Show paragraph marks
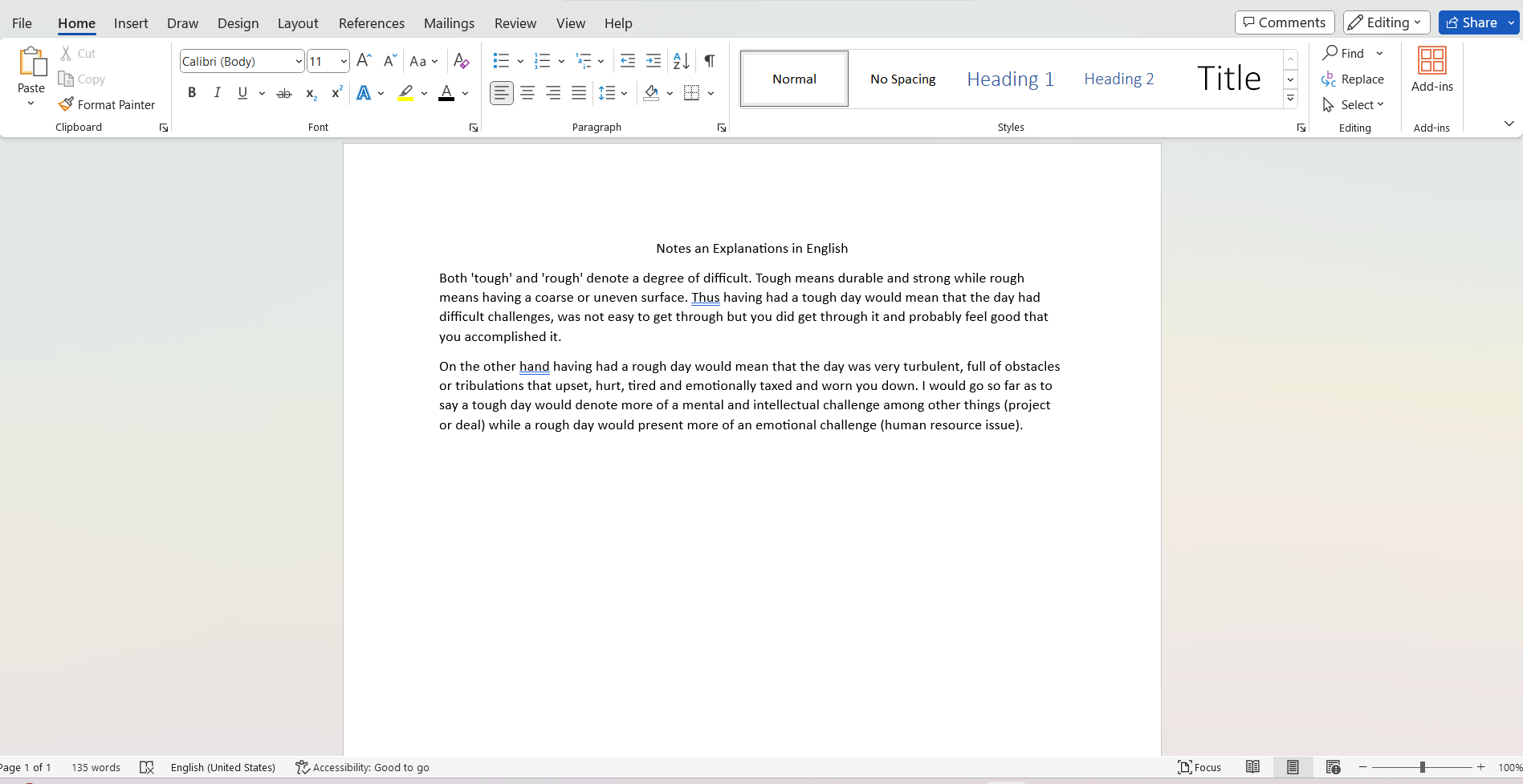The width and height of the screenshot is (1523, 784). [709, 60]
